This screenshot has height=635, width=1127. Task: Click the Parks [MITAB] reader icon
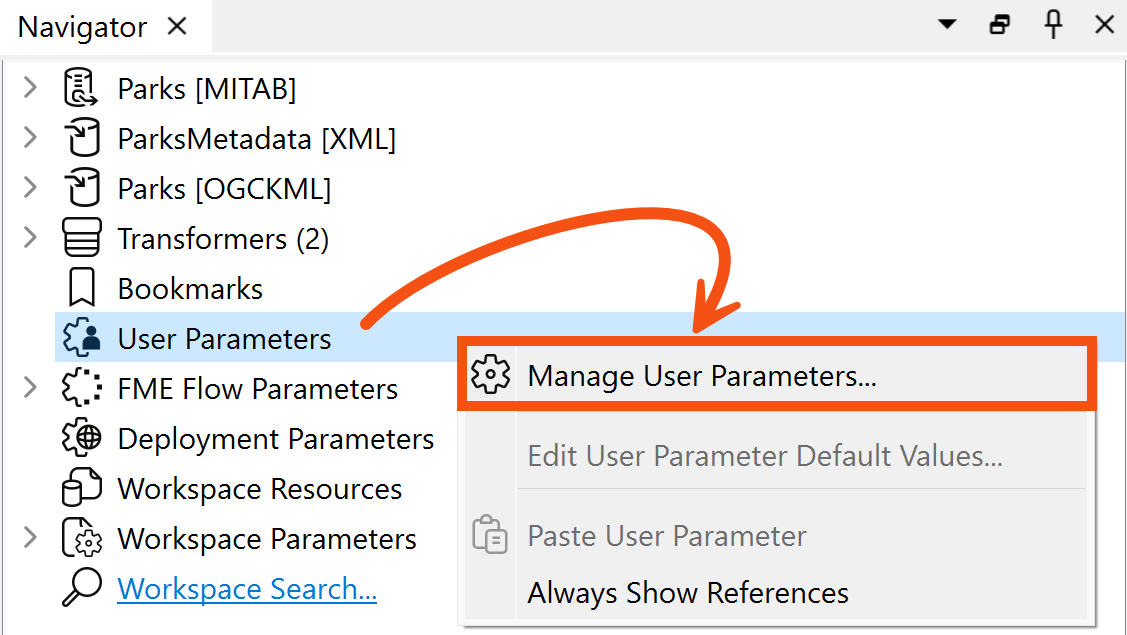[80, 88]
